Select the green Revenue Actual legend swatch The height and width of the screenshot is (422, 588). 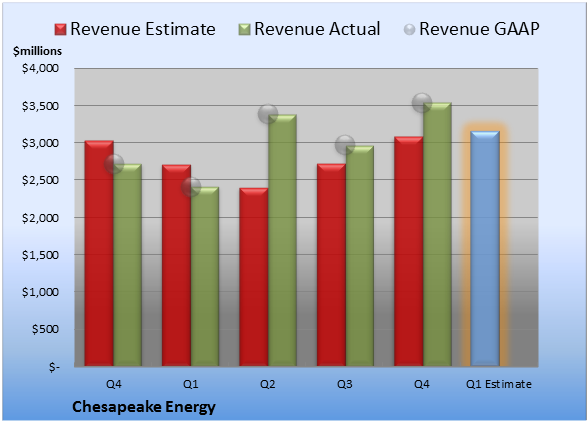pyautogui.click(x=244, y=30)
